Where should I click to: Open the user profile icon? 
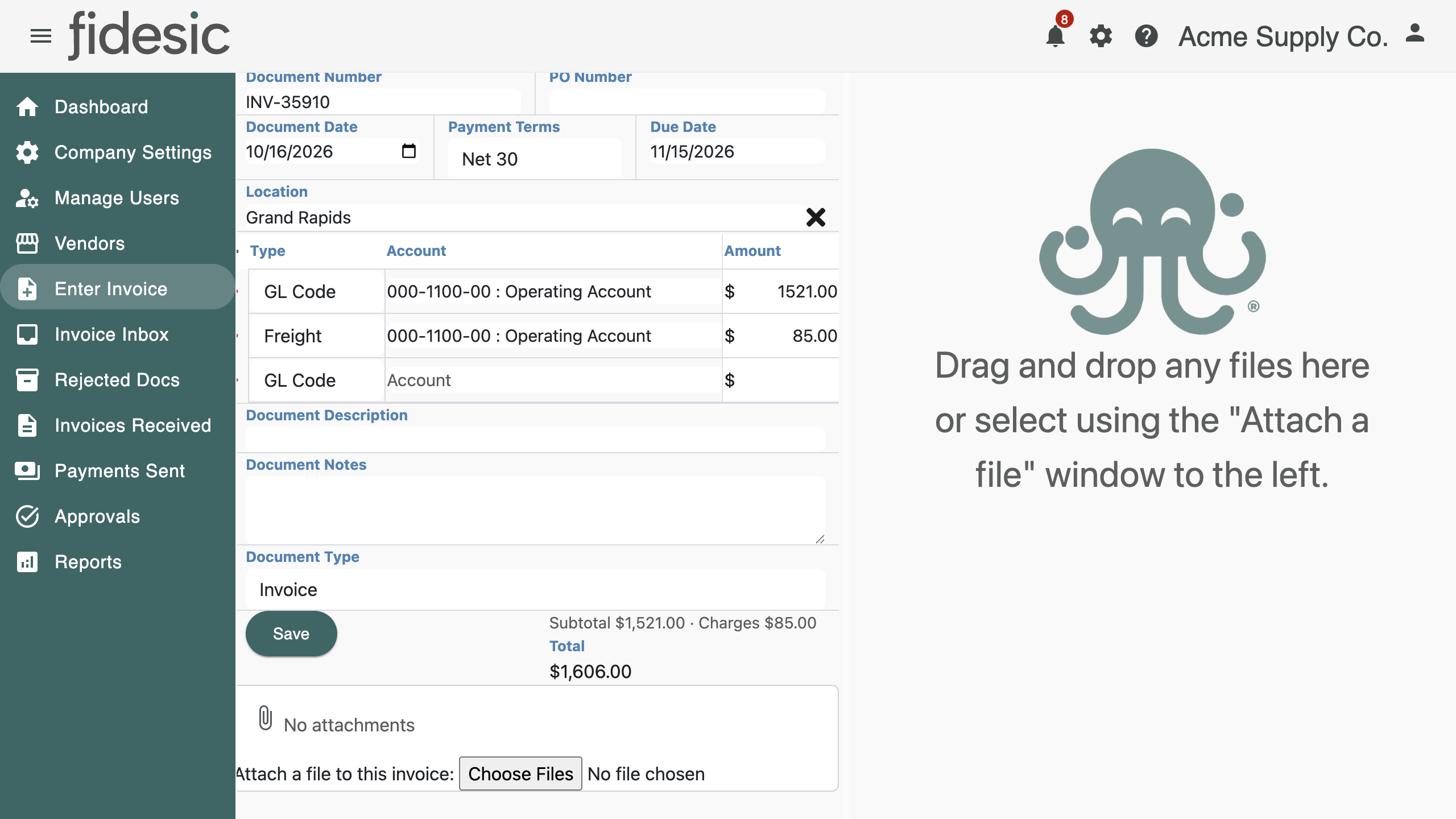[1415, 33]
